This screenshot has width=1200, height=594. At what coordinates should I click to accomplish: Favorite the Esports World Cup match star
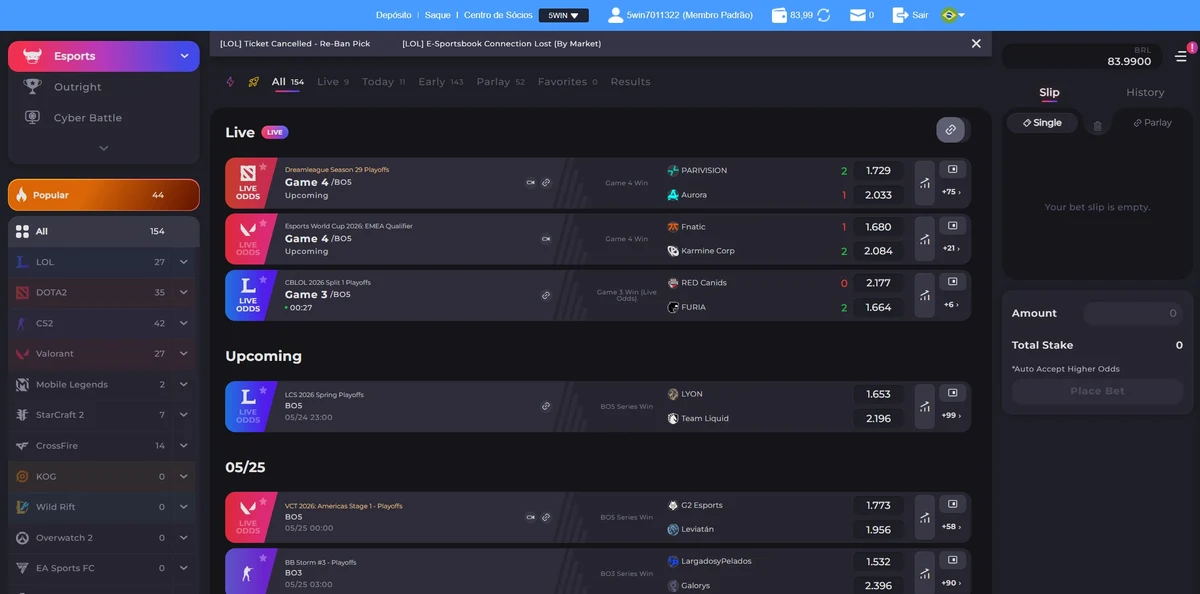tap(263, 223)
